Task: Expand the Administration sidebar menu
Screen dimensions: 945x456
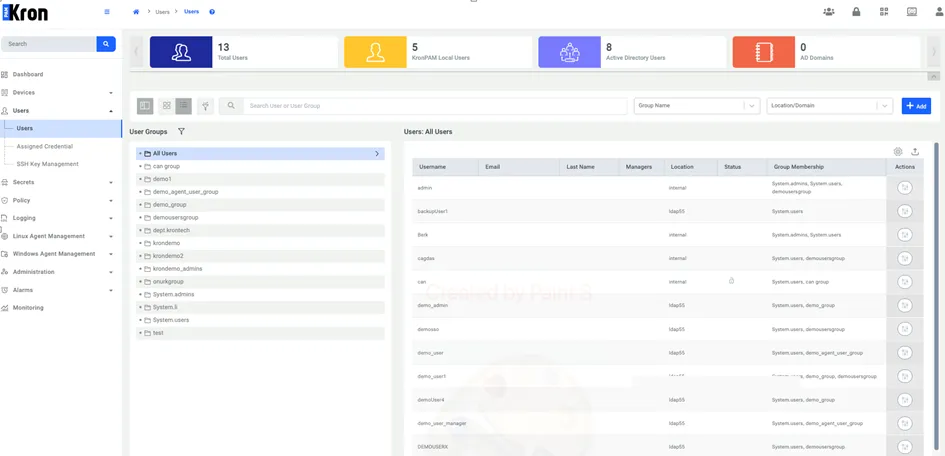Action: (x=111, y=272)
